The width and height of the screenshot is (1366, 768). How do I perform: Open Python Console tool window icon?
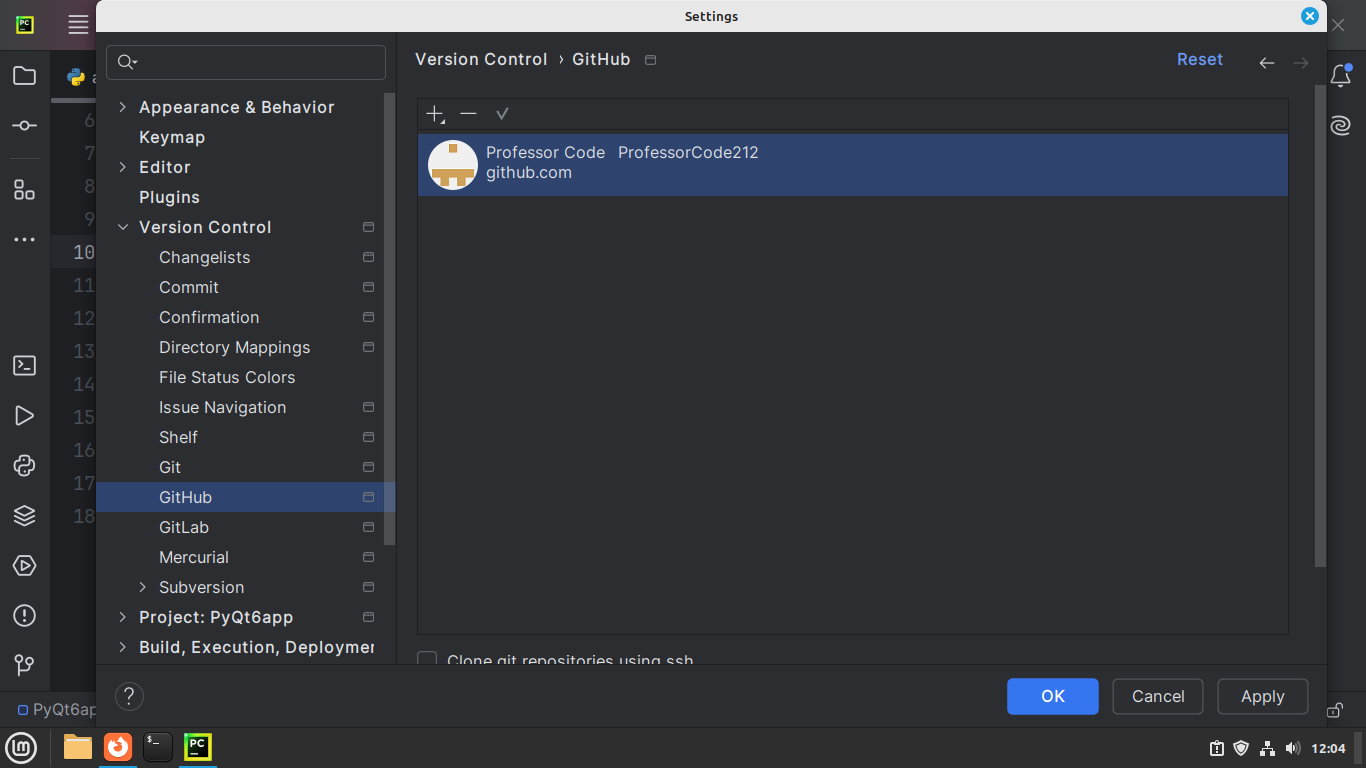(25, 466)
